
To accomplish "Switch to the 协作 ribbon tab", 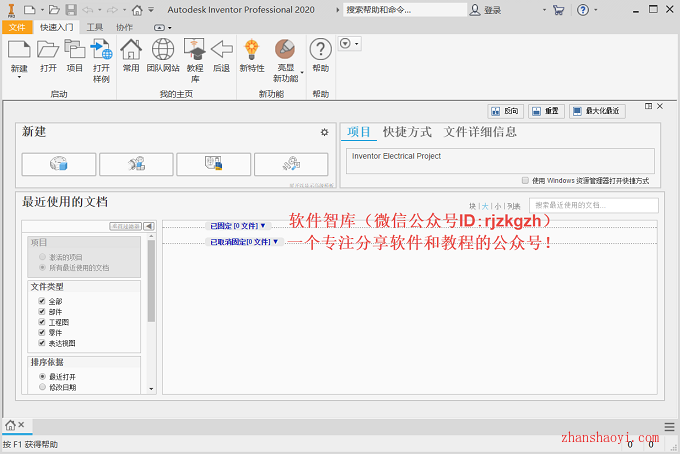I will [x=124, y=27].
